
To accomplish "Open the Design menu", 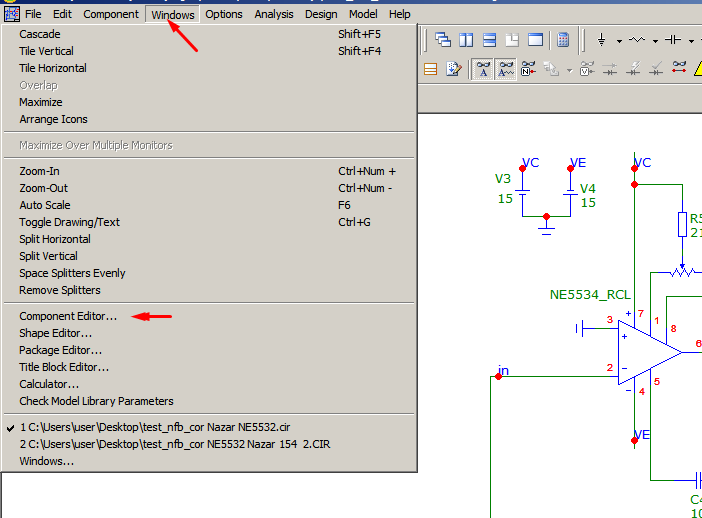I will tap(321, 14).
